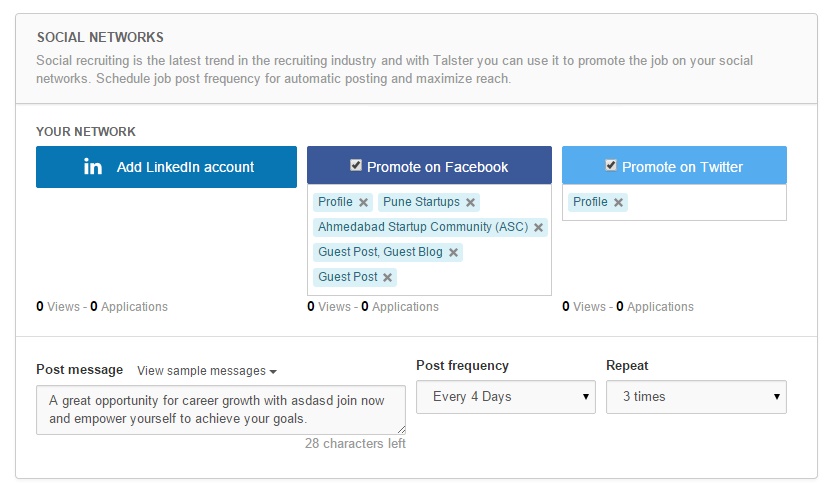
Task: Remove the Pune Startups tag
Action: tap(470, 203)
